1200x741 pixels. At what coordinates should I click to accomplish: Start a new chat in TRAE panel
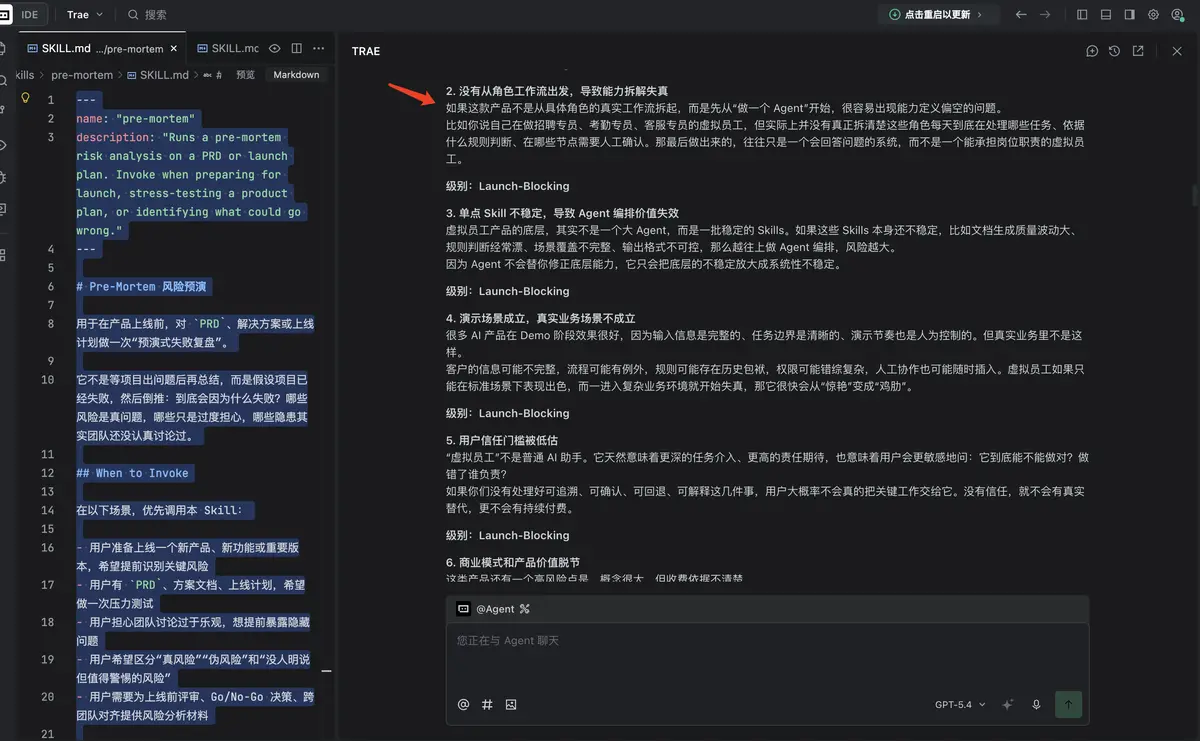pyautogui.click(x=1092, y=51)
